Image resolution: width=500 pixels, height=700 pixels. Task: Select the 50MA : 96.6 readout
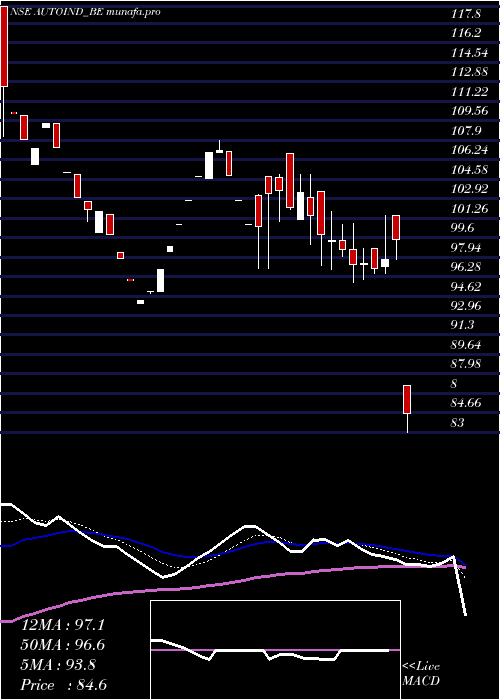point(63,645)
